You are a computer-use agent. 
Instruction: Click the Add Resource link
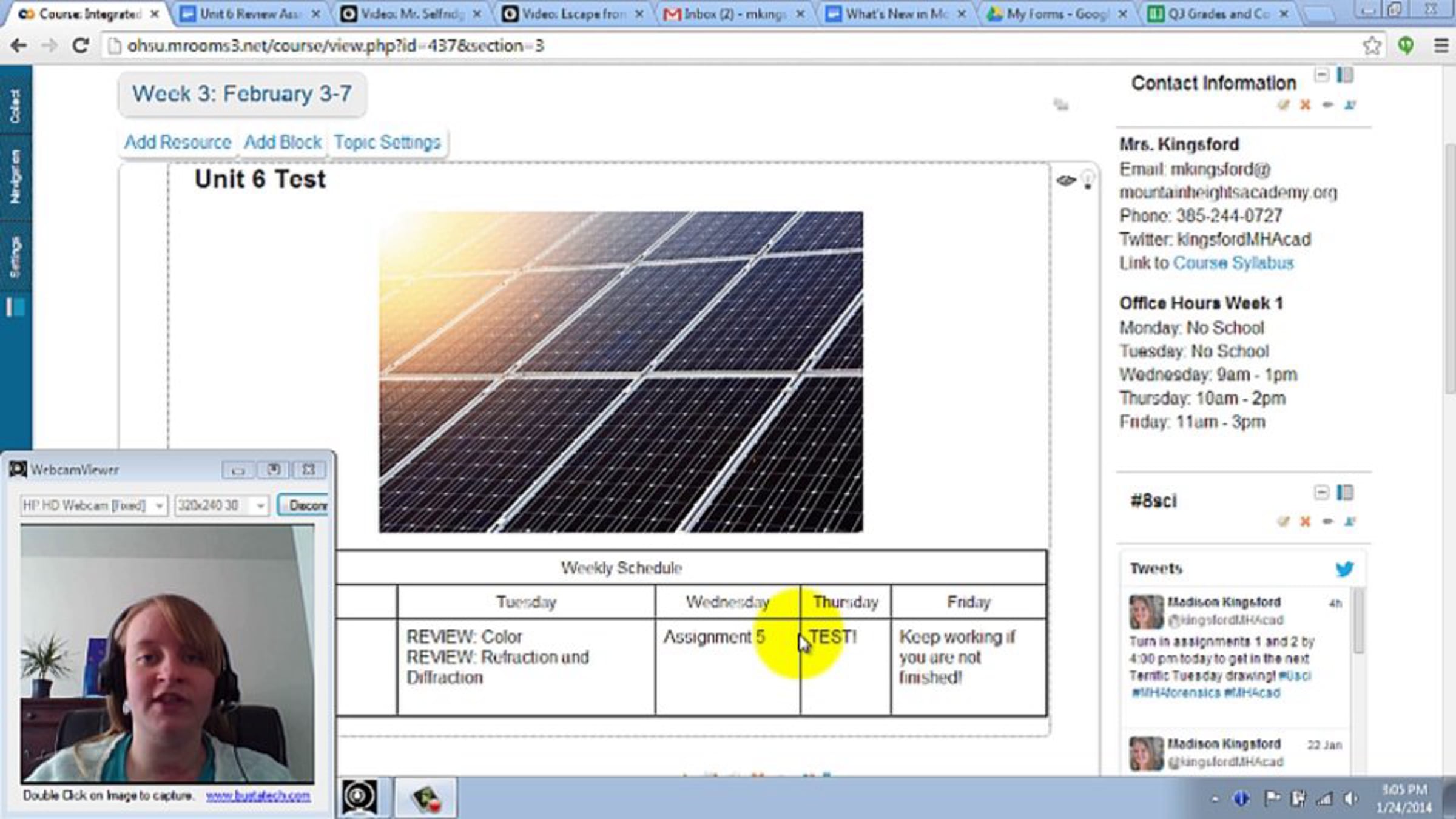[x=178, y=142]
